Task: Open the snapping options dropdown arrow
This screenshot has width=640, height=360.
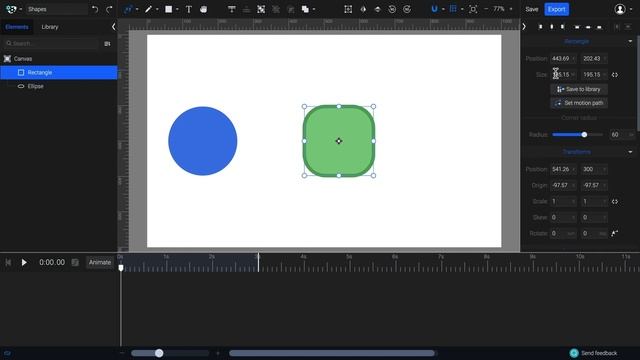Action: [443, 9]
